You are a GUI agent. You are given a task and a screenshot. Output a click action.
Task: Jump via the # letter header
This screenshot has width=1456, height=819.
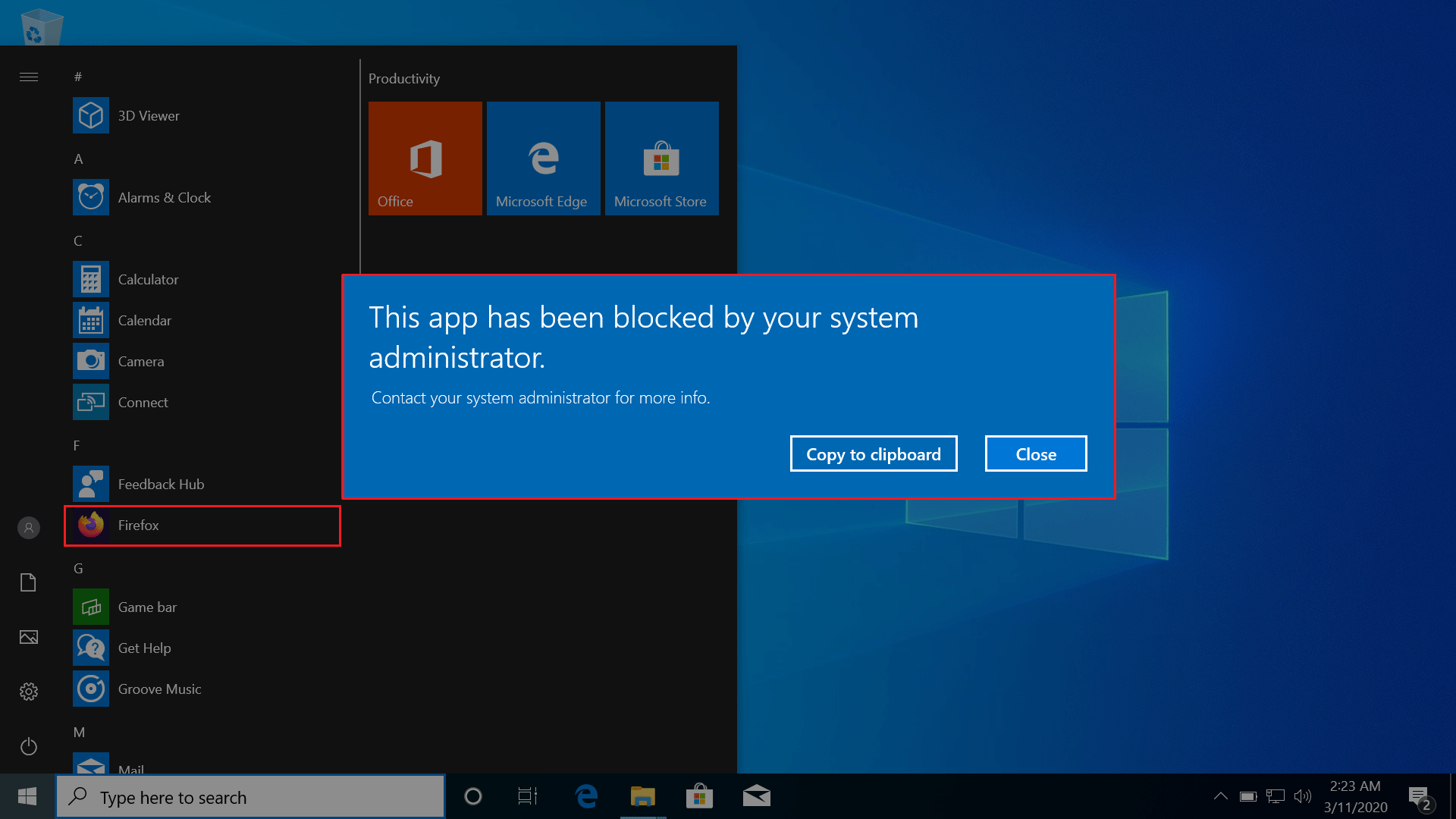pyautogui.click(x=78, y=77)
